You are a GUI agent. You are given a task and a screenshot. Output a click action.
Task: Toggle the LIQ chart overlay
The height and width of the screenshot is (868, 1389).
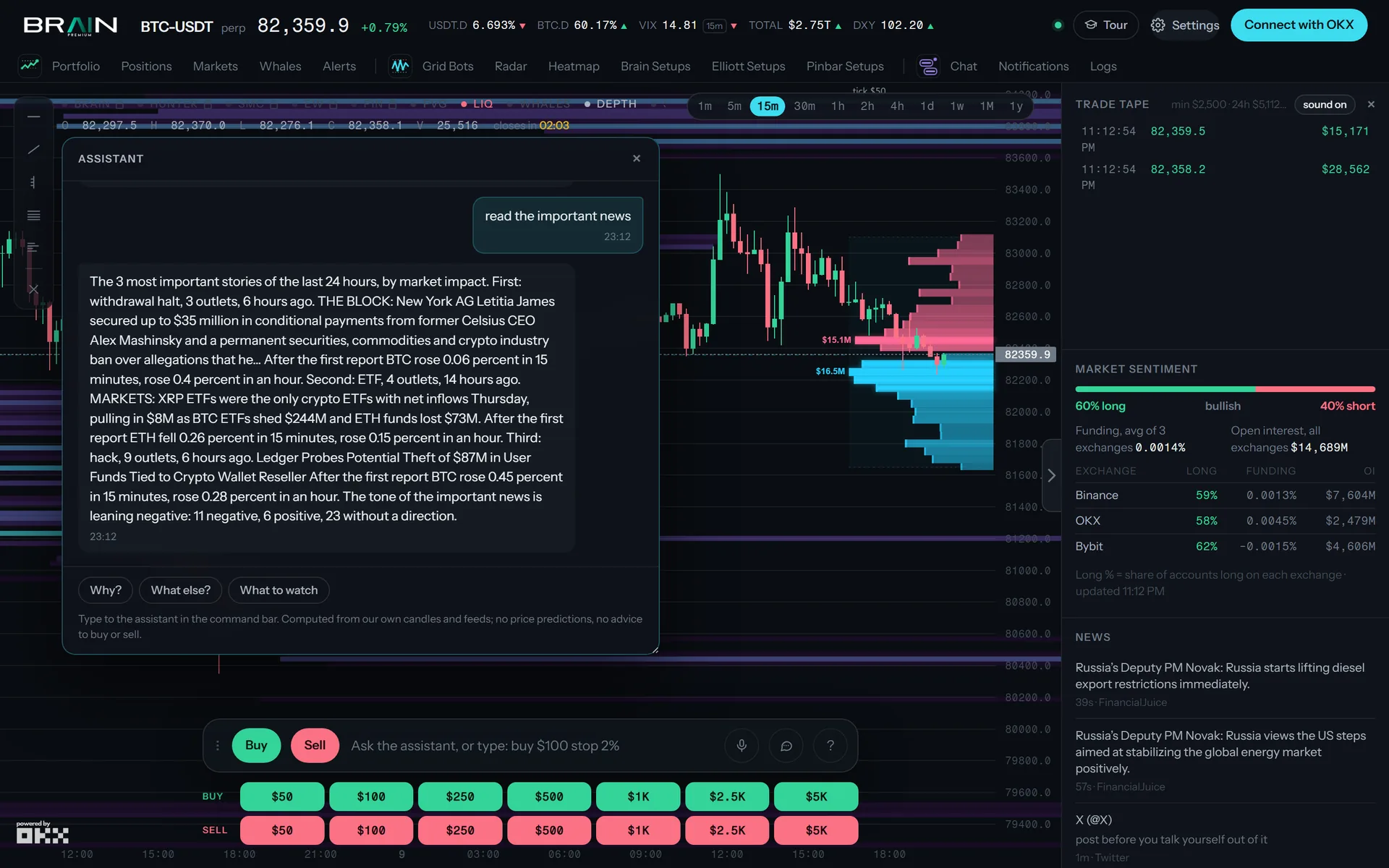(477, 104)
